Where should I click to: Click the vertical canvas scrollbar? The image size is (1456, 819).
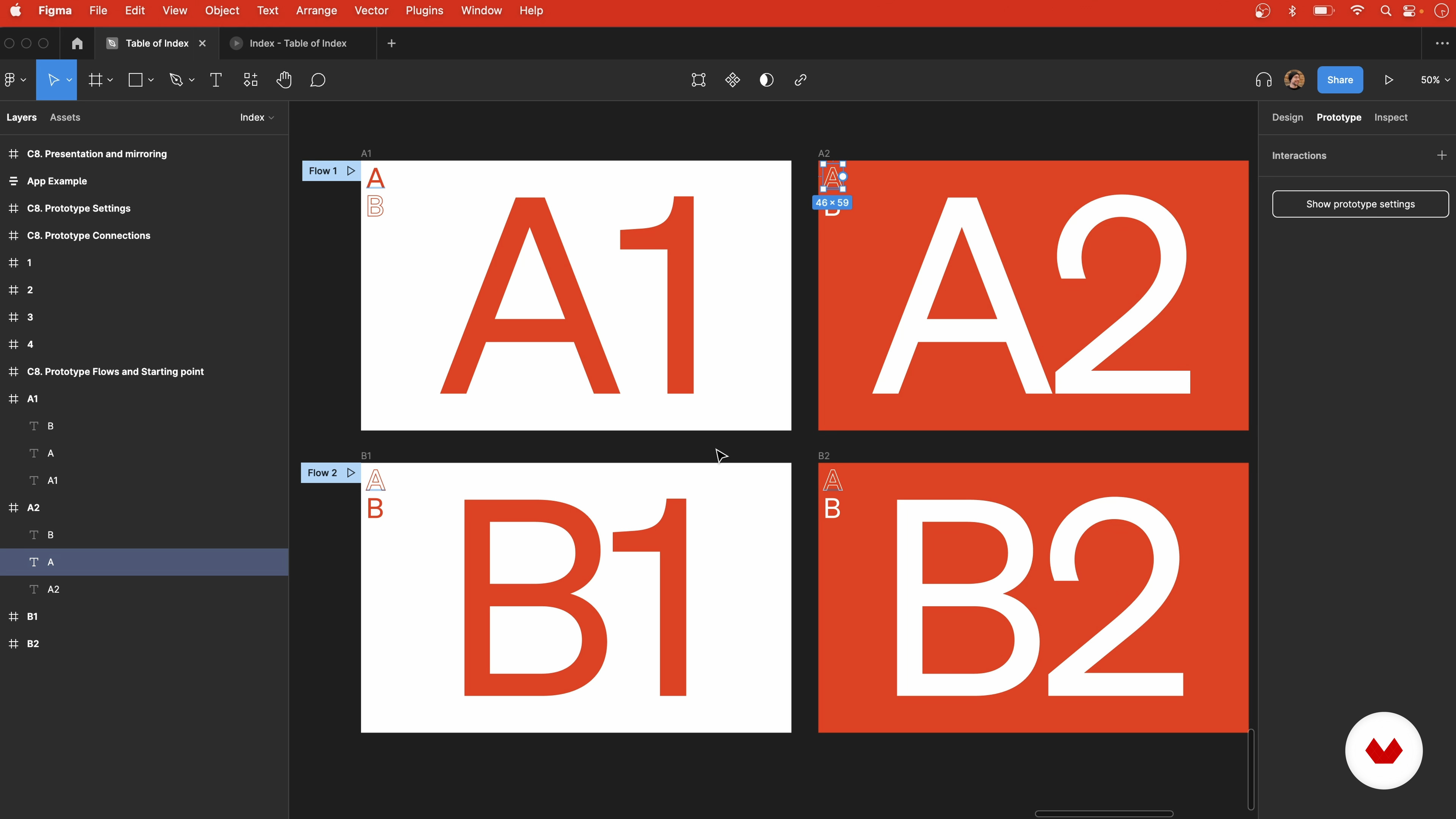[x=1251, y=769]
